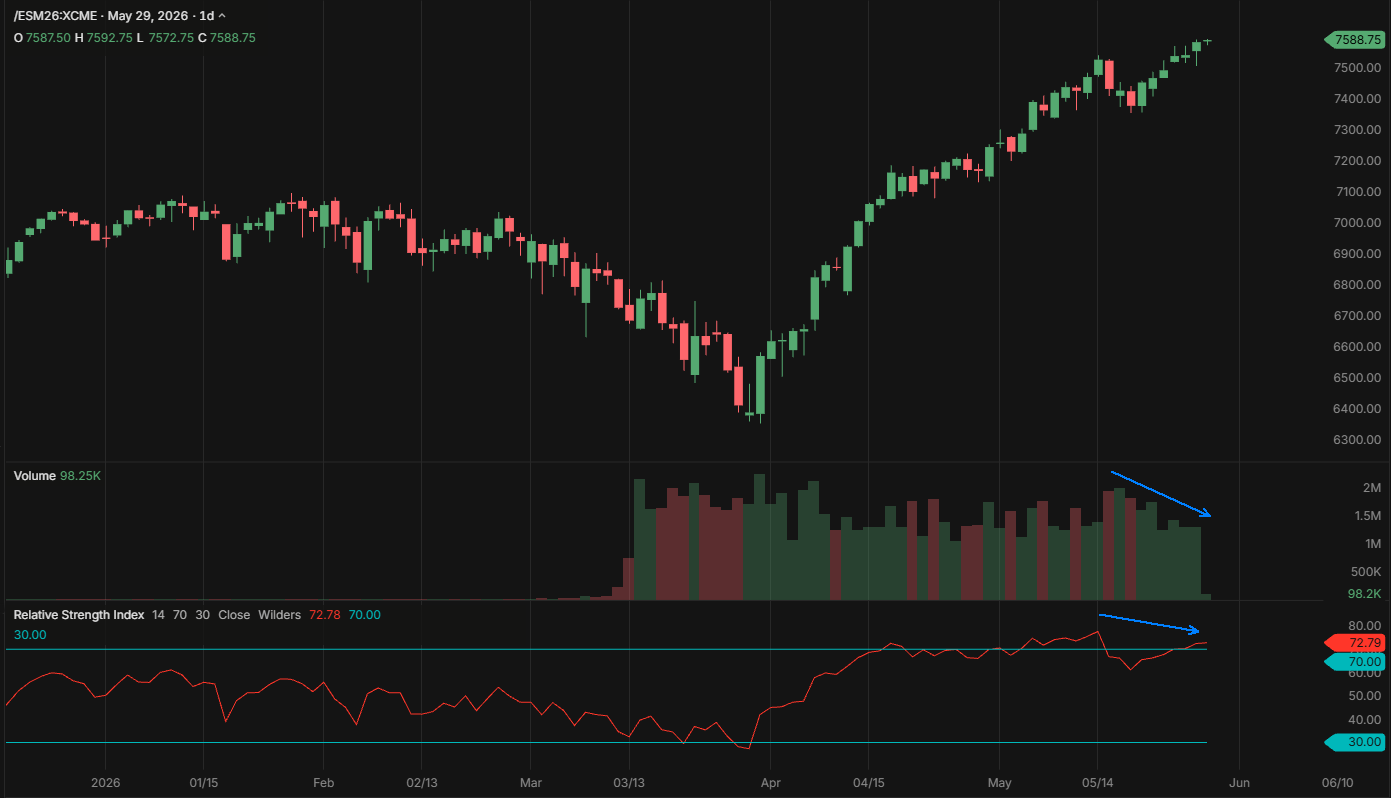This screenshot has height=798, width=1391.
Task: Click the 7200.00 price axis label
Action: point(1357,161)
